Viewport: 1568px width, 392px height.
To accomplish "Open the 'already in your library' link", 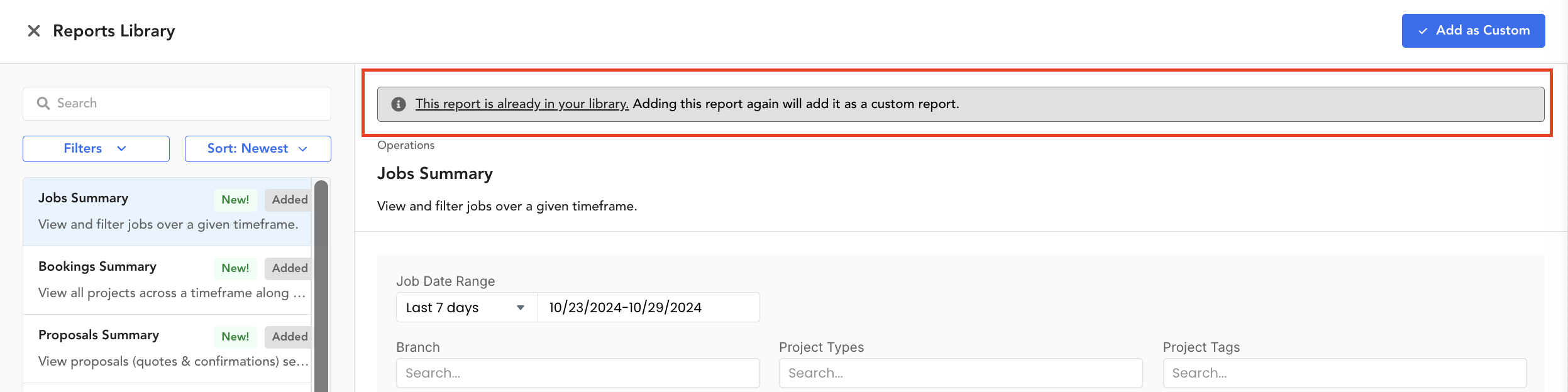I will [x=522, y=104].
